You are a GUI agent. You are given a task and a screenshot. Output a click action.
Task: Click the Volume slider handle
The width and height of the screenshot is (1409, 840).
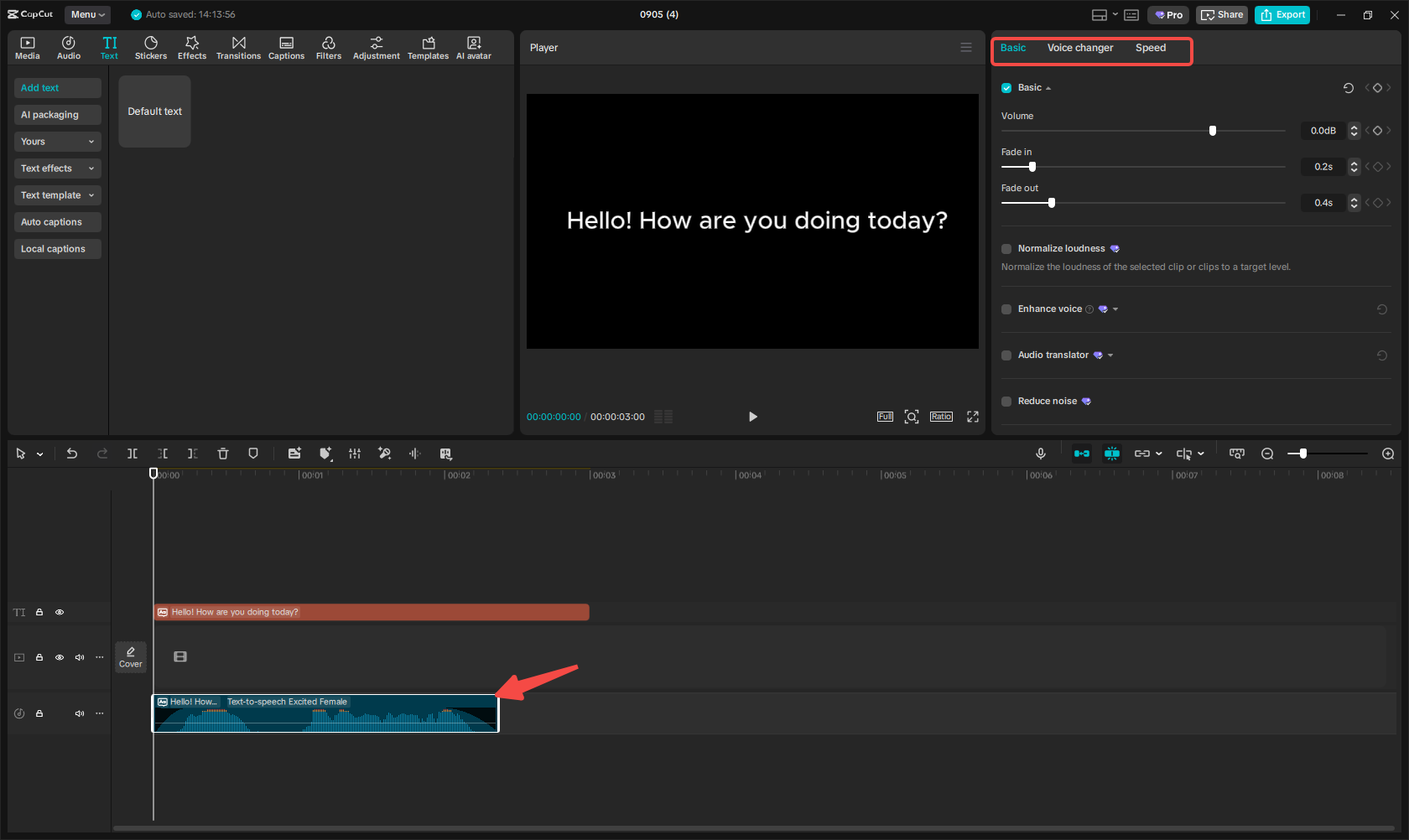[1213, 131]
